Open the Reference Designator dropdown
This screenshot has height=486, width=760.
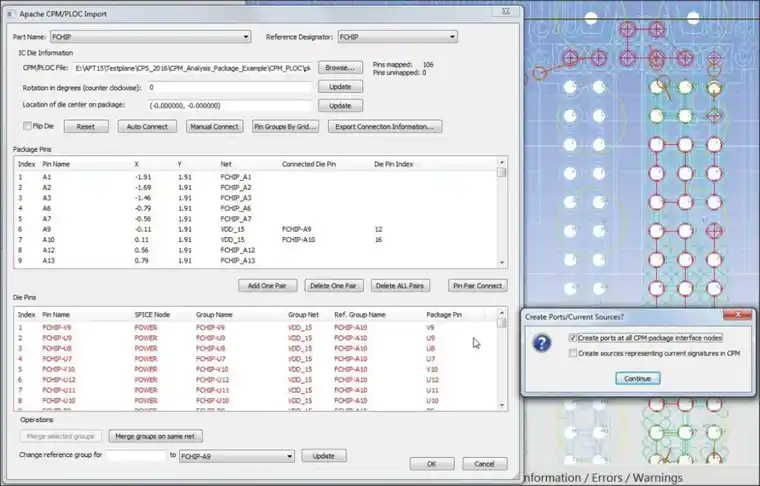pyautogui.click(x=397, y=37)
